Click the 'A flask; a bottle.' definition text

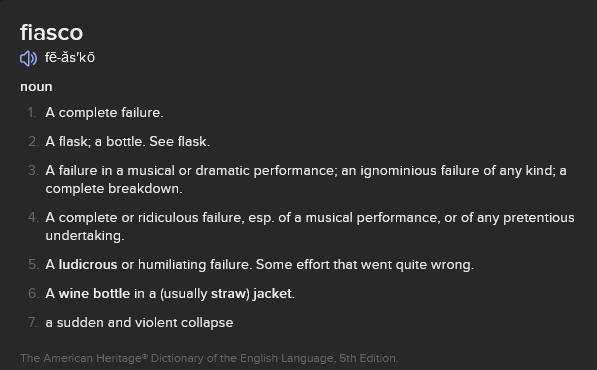coord(95,142)
